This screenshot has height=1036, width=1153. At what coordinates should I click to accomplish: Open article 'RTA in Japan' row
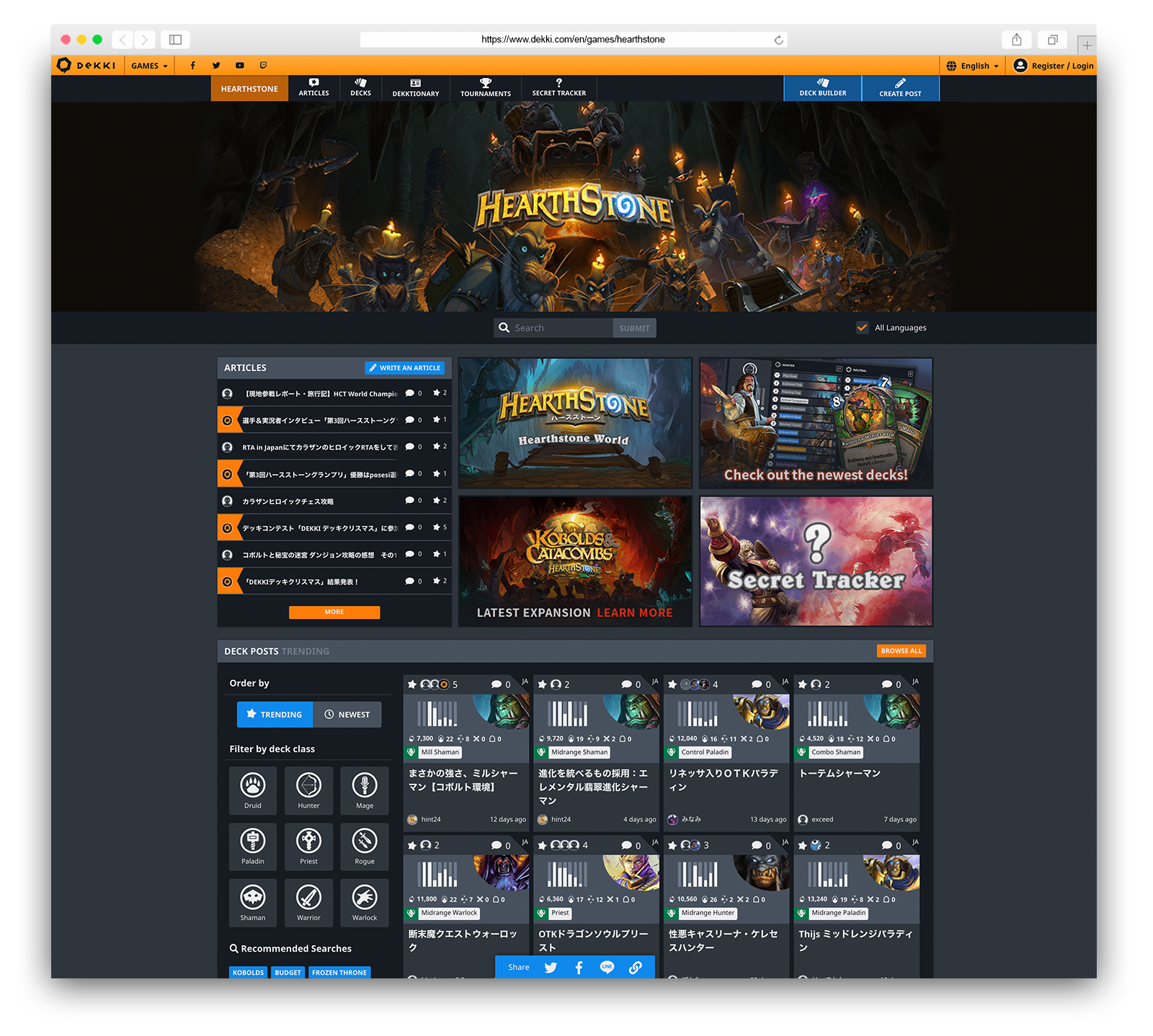(x=334, y=447)
